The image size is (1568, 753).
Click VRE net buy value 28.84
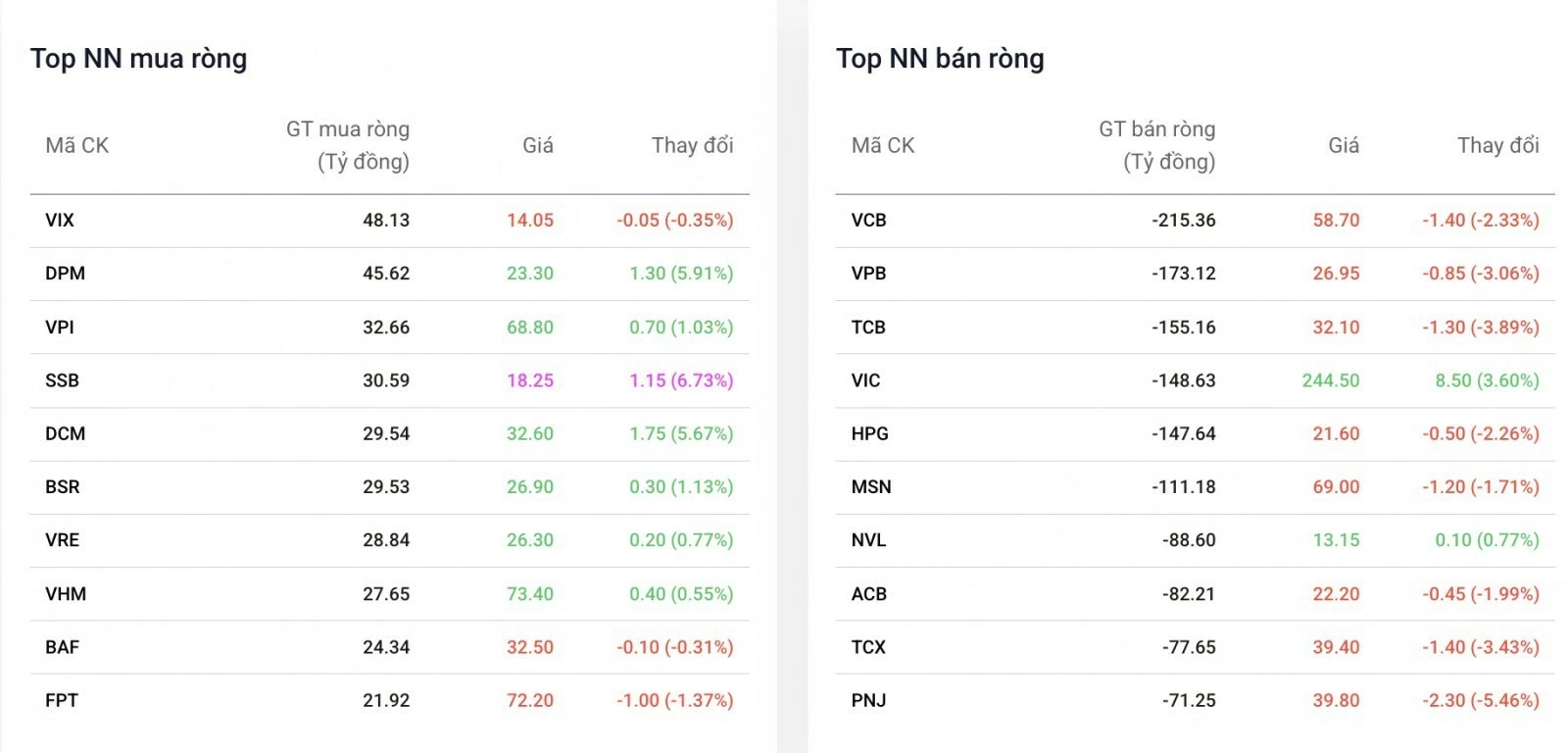click(x=386, y=540)
